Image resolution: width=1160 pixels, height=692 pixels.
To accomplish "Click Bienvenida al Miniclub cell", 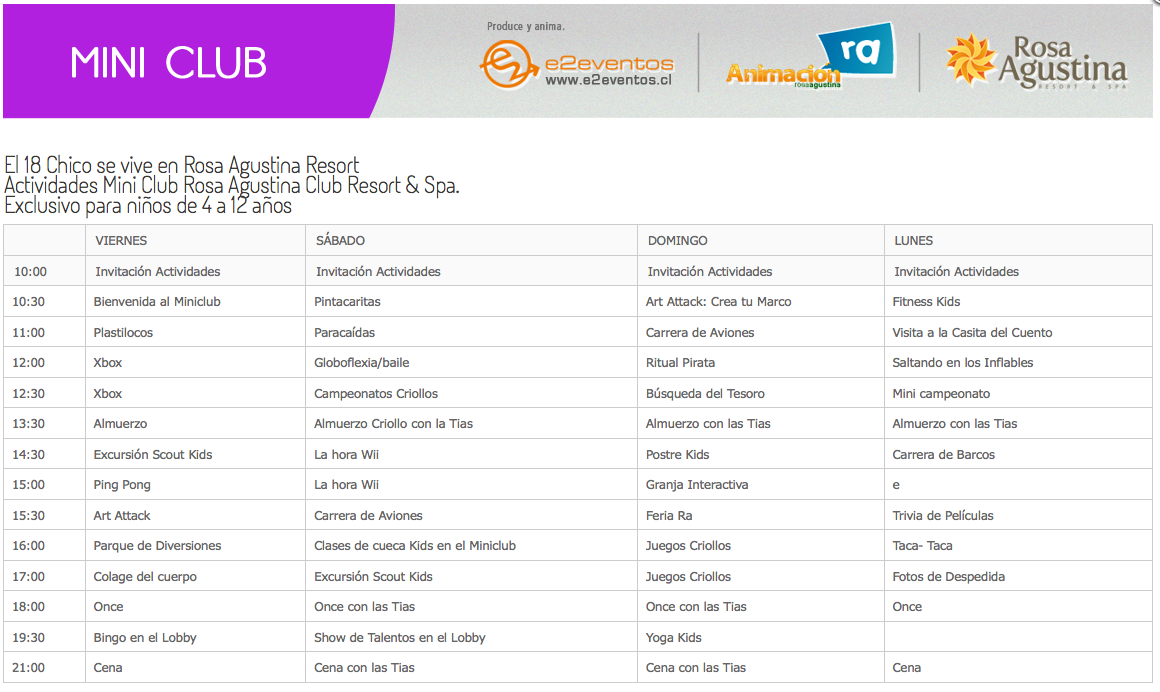I will tap(157, 302).
